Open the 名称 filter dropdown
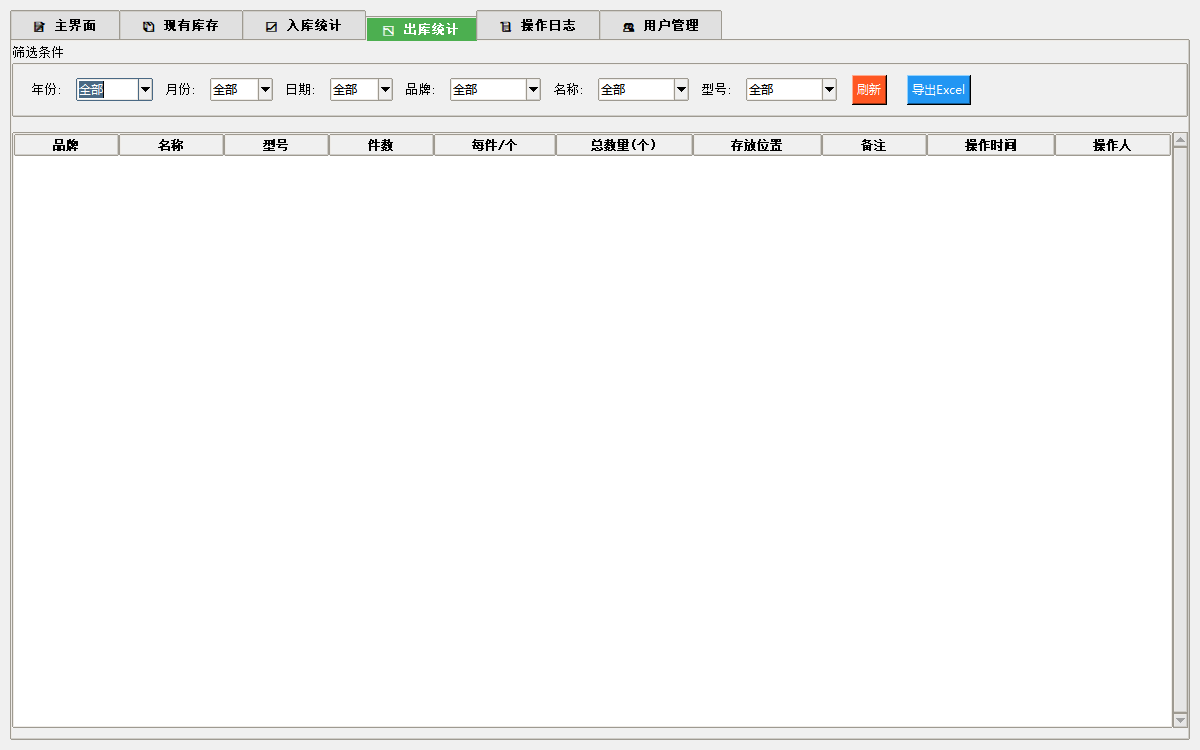This screenshot has width=1200, height=750. pyautogui.click(x=681, y=90)
